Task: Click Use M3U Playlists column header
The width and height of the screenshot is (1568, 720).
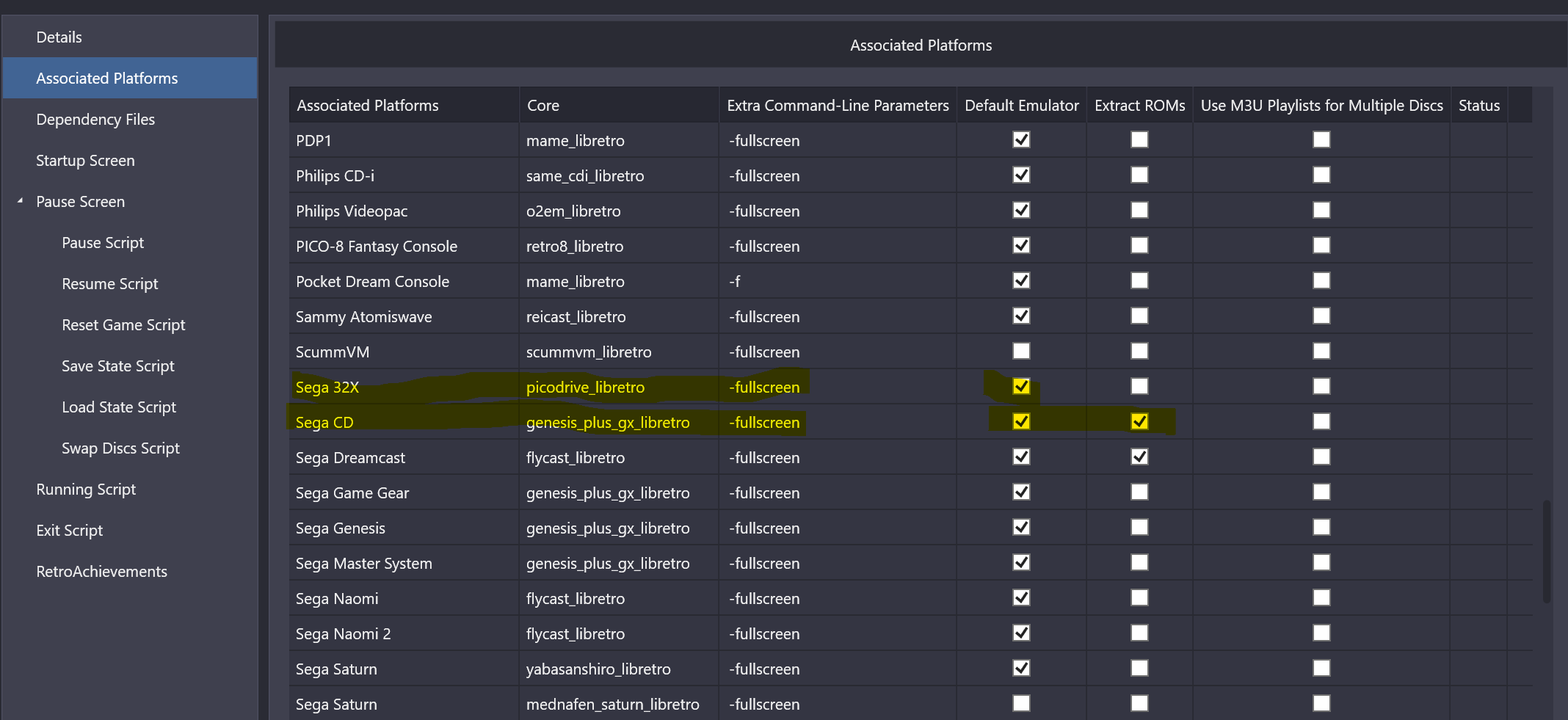Action: pyautogui.click(x=1322, y=105)
